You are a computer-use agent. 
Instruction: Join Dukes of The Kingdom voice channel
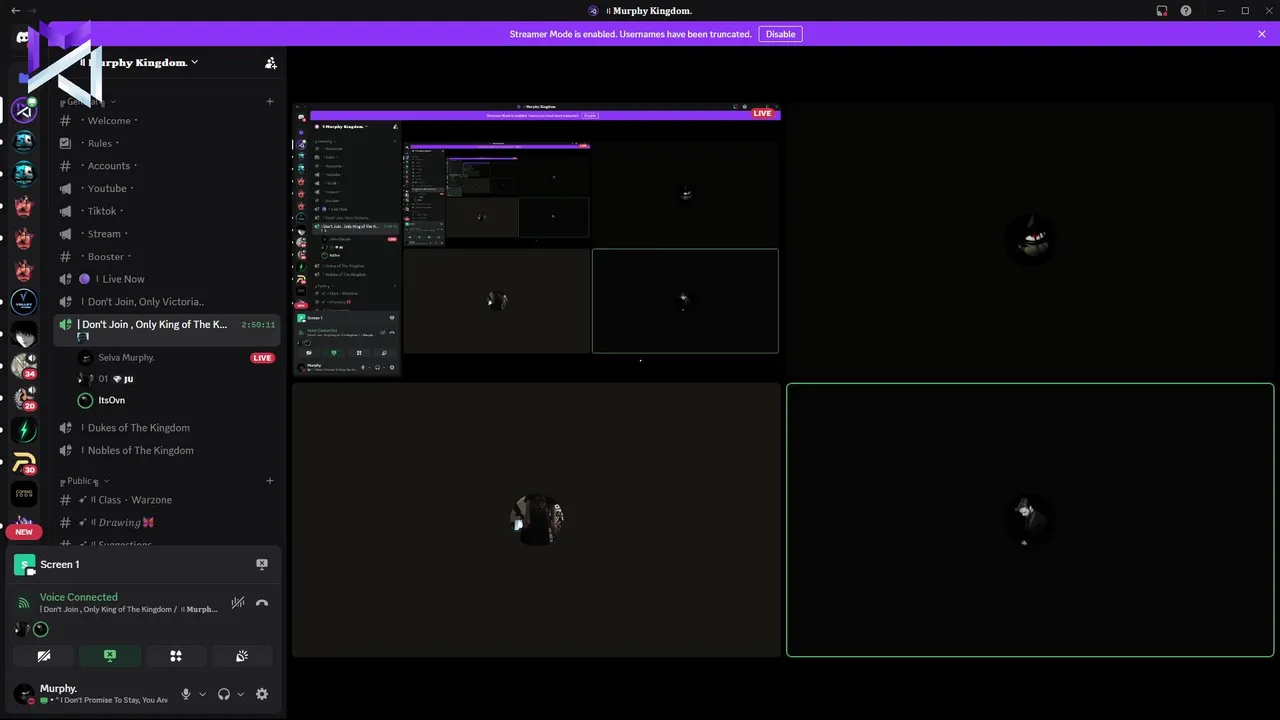click(x=166, y=428)
